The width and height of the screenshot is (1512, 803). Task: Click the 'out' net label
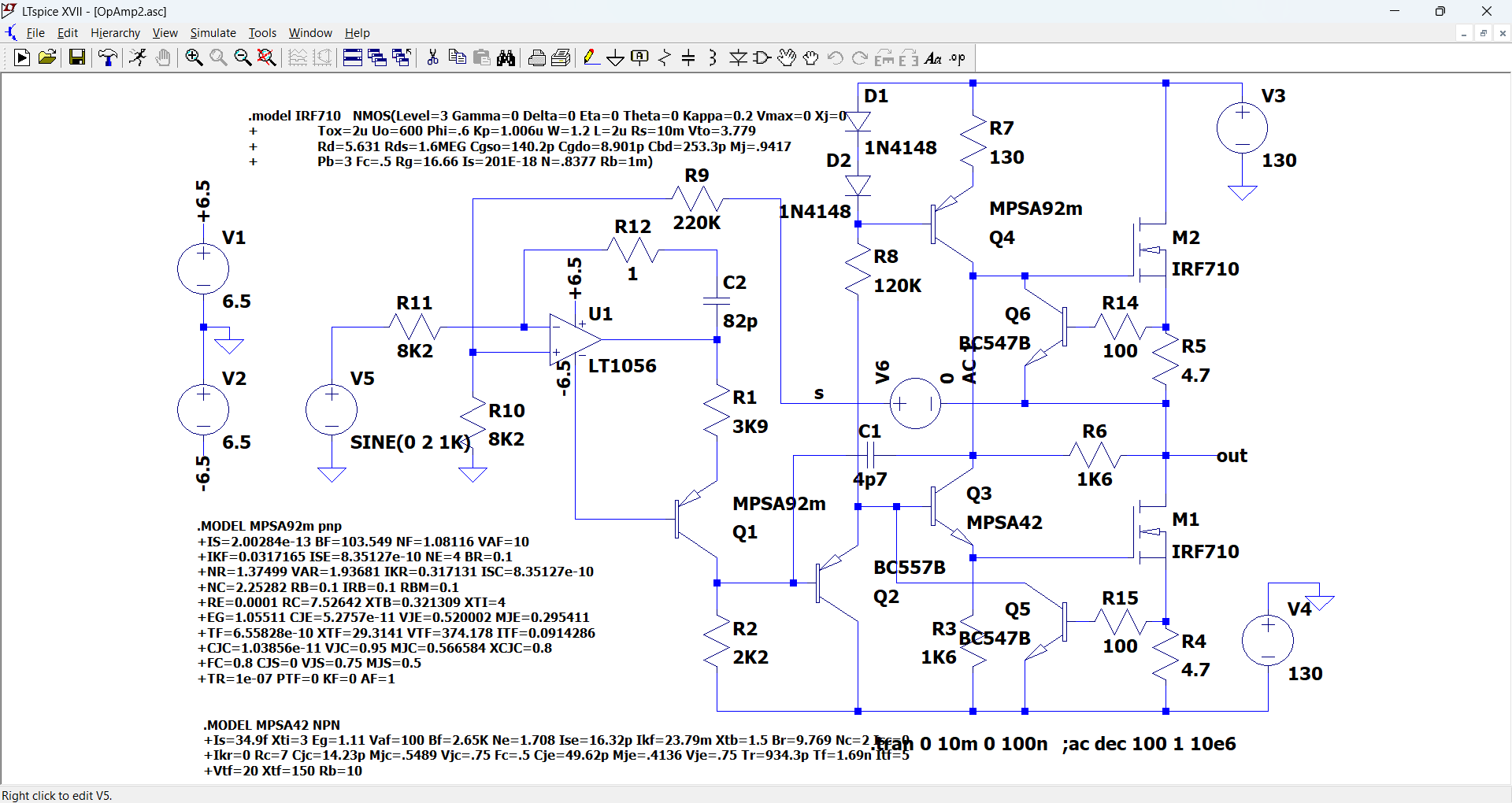coord(1232,456)
